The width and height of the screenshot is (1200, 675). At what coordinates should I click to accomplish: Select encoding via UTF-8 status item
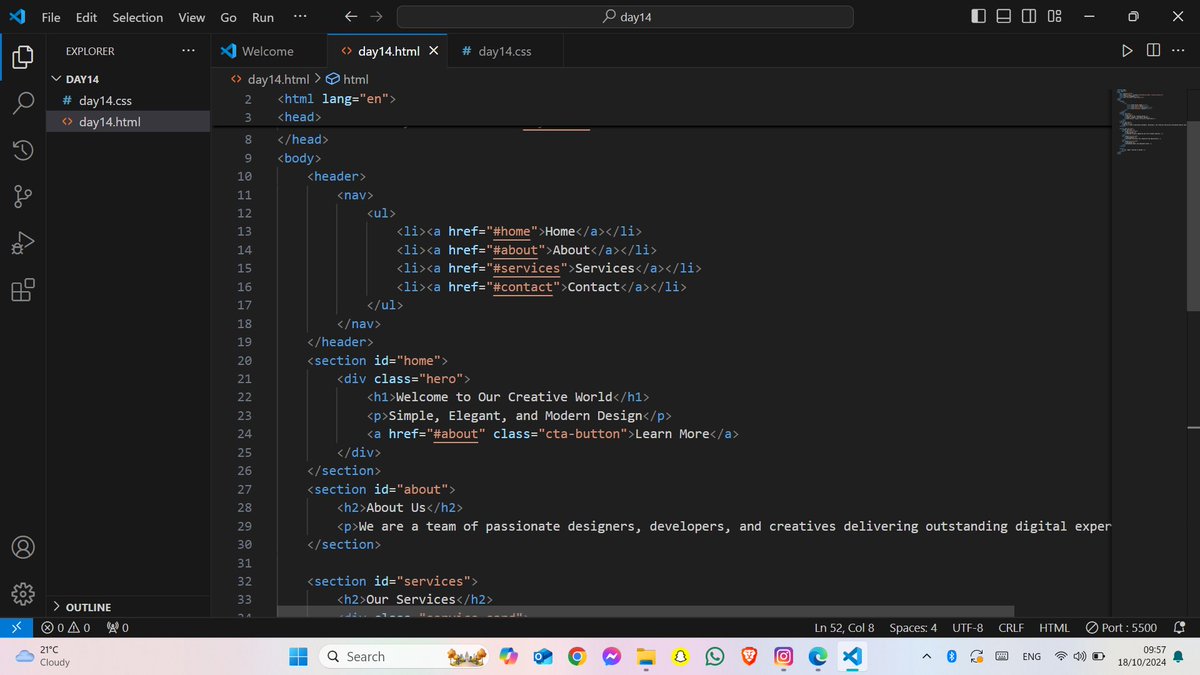coord(968,627)
